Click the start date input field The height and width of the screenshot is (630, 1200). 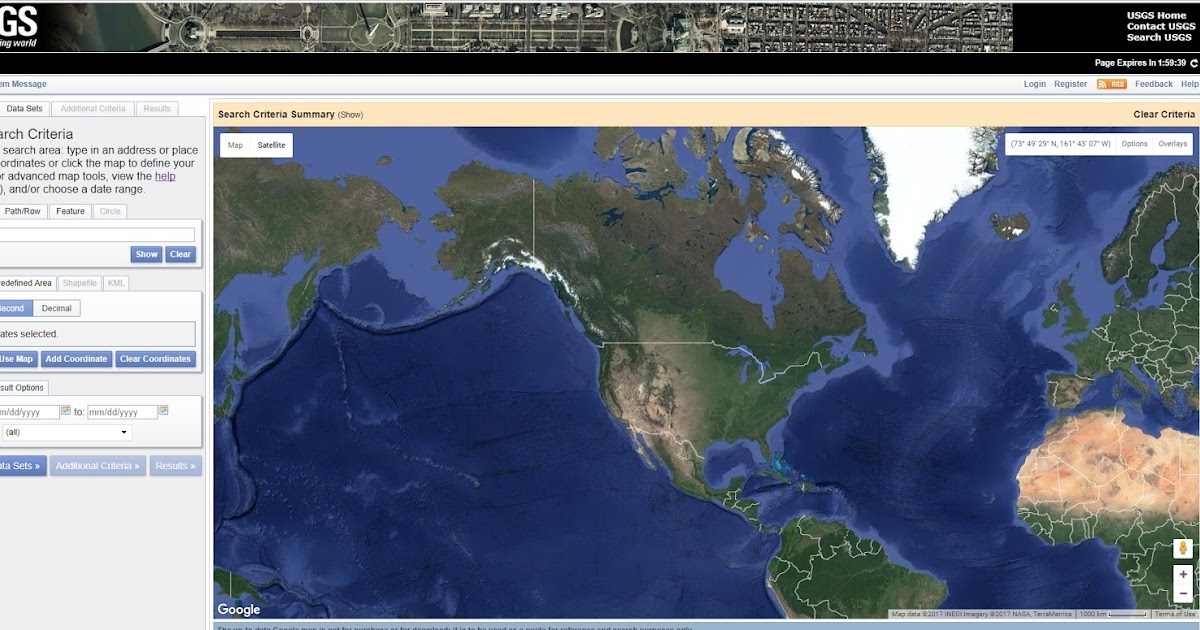[x=28, y=411]
